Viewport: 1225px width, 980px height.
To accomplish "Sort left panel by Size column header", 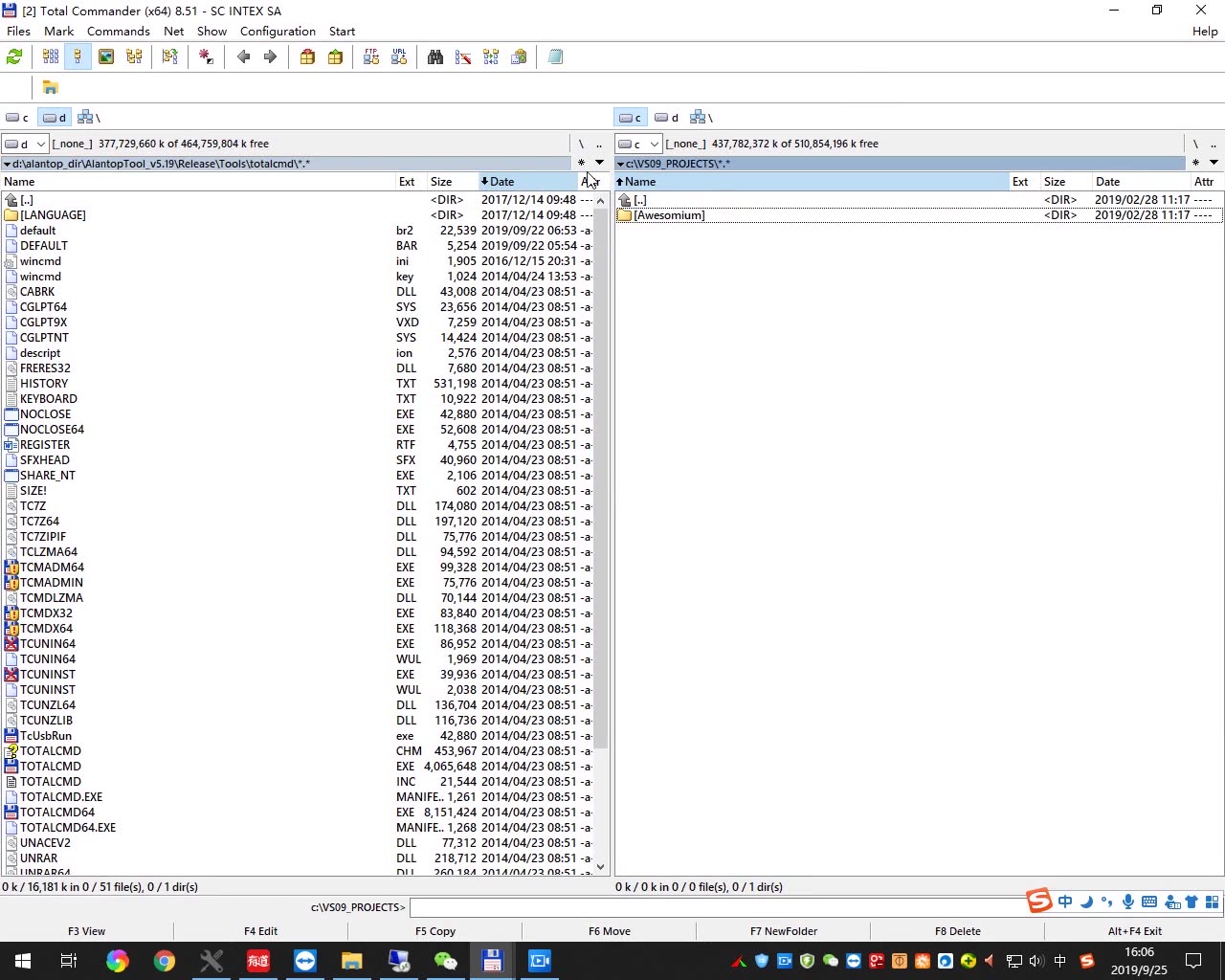I will pos(453,182).
